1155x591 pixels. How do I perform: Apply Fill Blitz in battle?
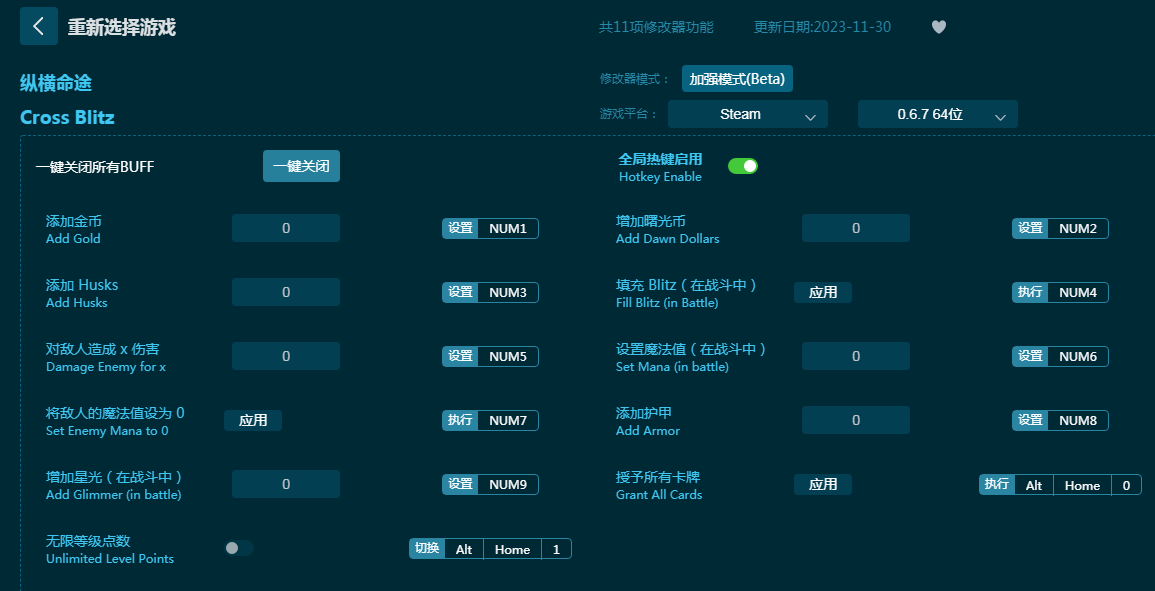pyautogui.click(x=822, y=292)
